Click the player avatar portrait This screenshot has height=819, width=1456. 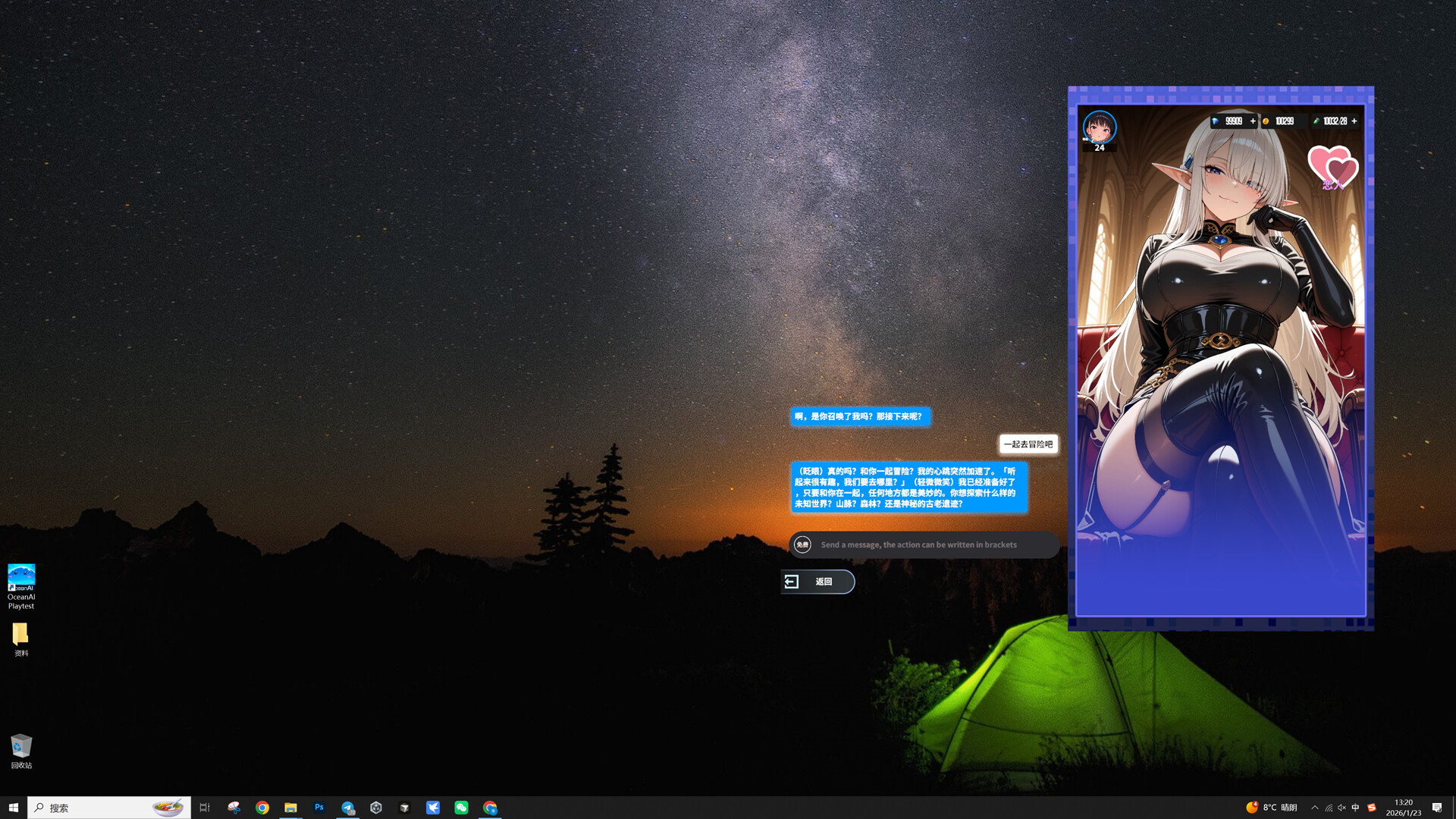coord(1099,127)
